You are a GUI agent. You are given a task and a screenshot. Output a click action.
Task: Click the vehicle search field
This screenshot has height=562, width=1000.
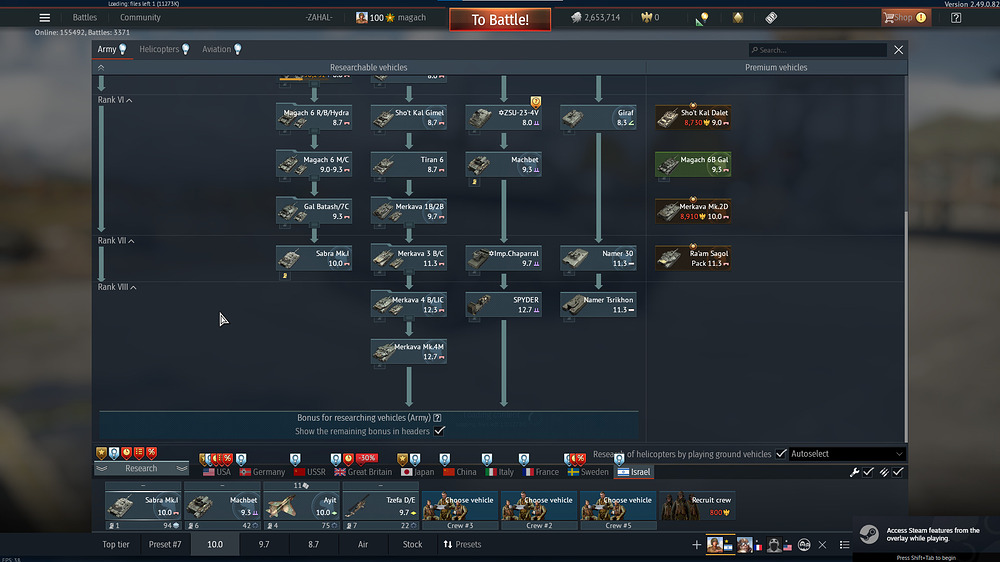(820, 49)
